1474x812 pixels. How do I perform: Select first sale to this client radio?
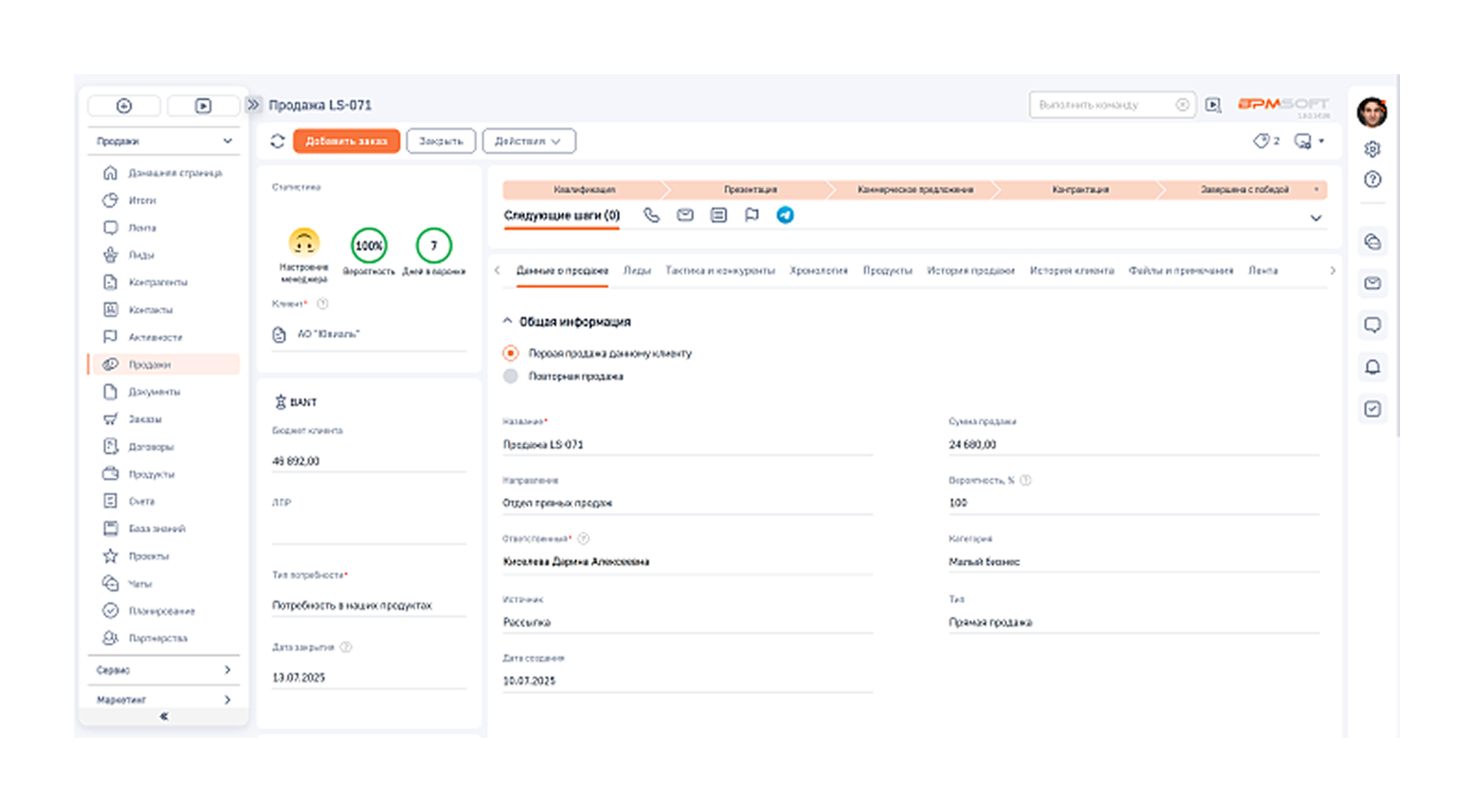511,353
